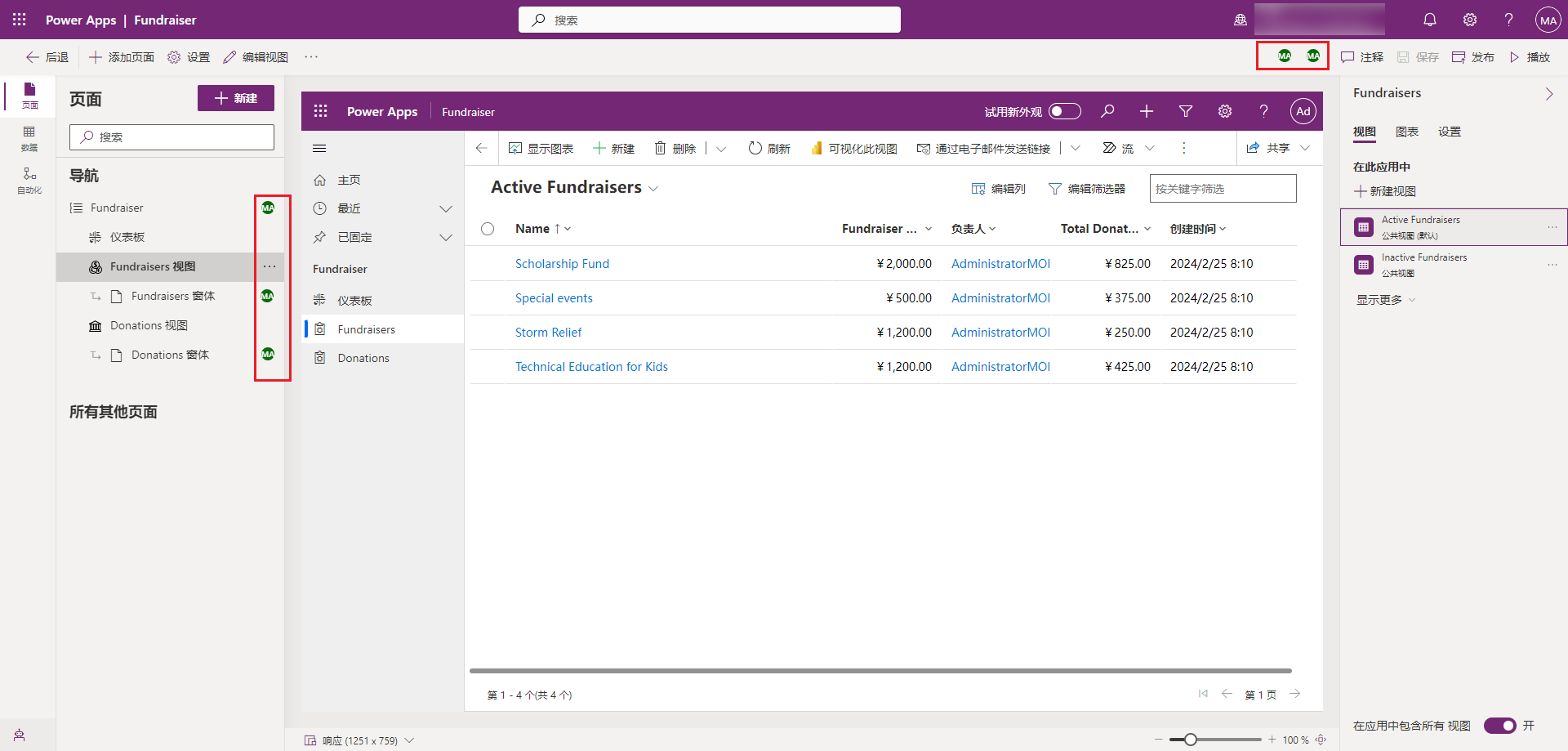Open options for Active Fundraisers view item
This screenshot has height=751, width=1568.
click(1552, 226)
